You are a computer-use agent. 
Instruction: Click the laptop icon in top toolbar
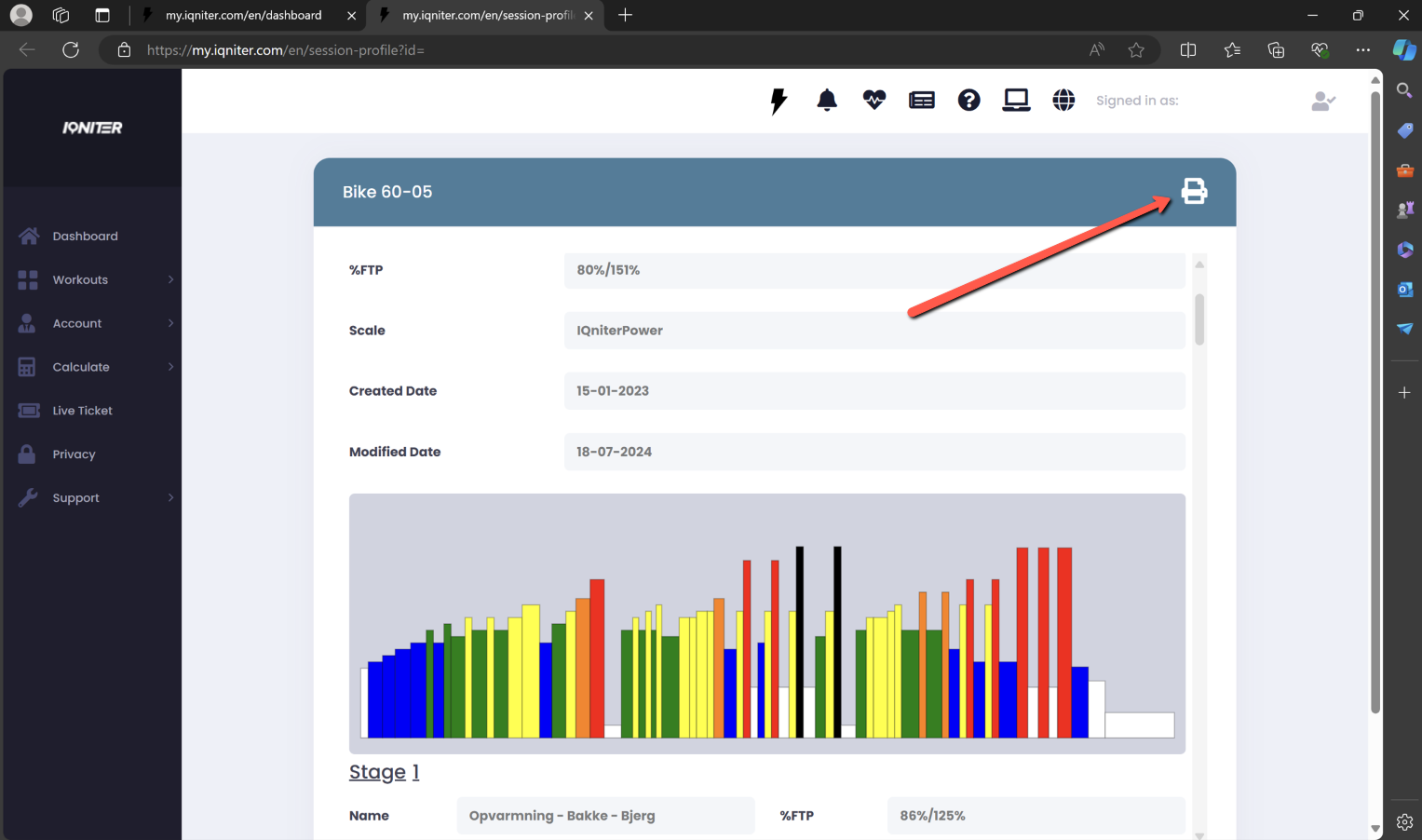click(x=1016, y=101)
